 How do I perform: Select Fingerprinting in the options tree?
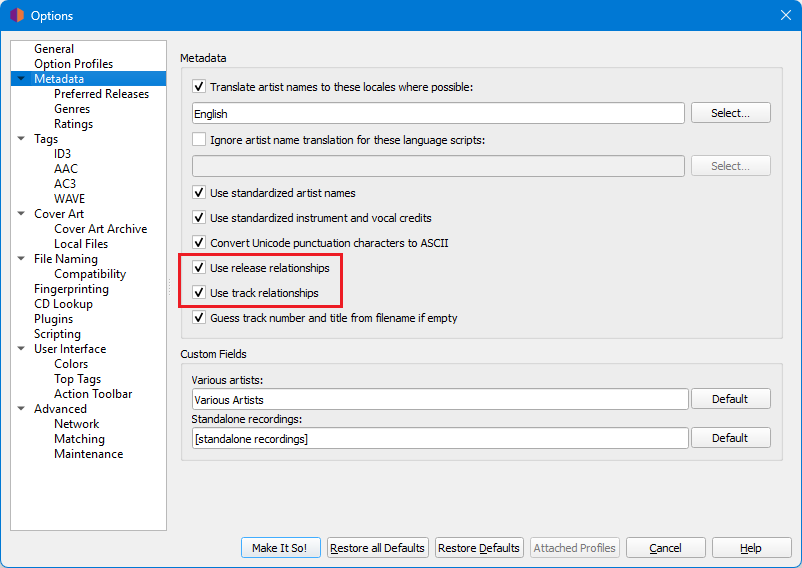71,289
